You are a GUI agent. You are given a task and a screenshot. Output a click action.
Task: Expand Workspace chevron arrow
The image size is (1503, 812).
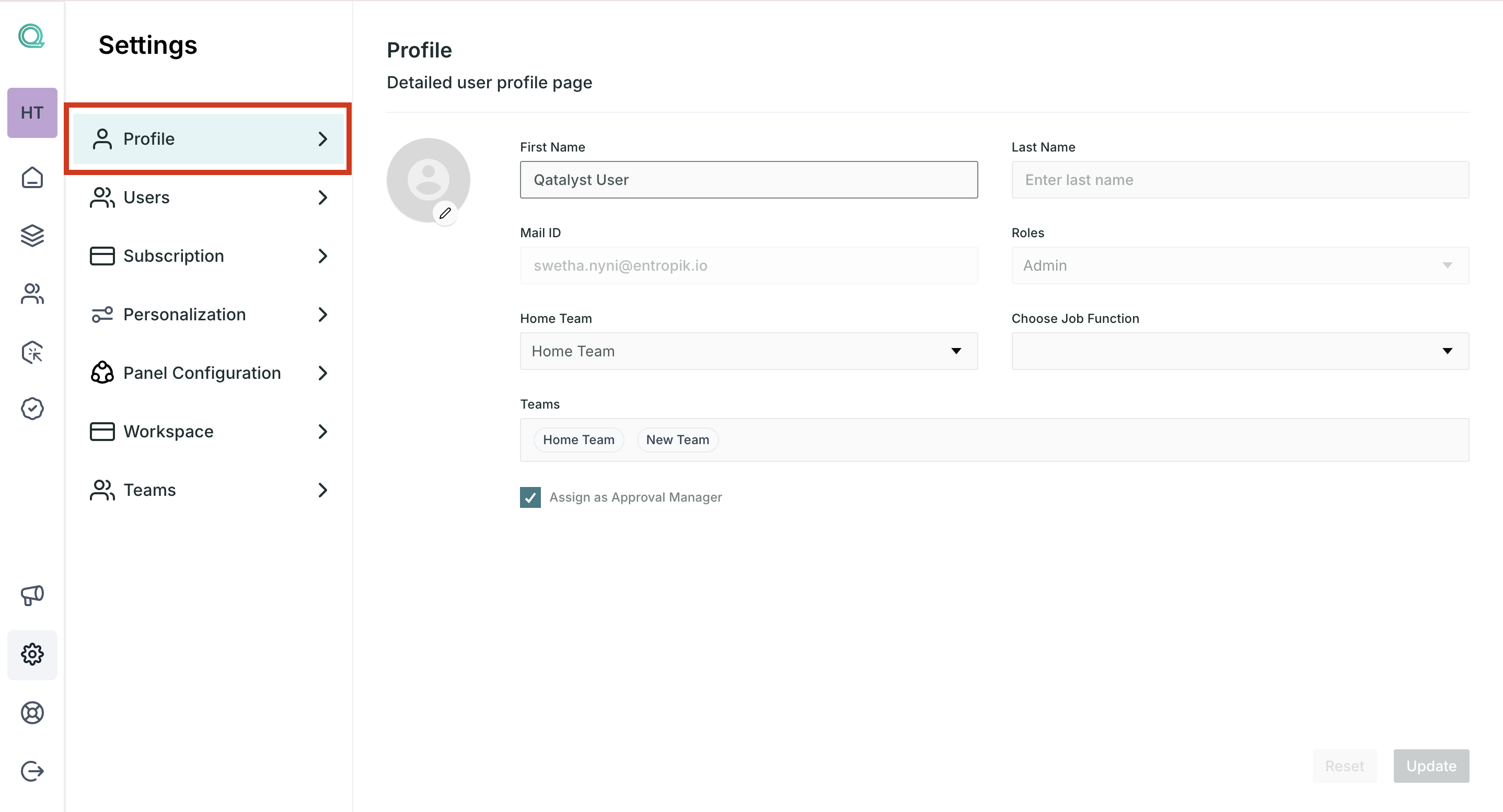(x=322, y=432)
